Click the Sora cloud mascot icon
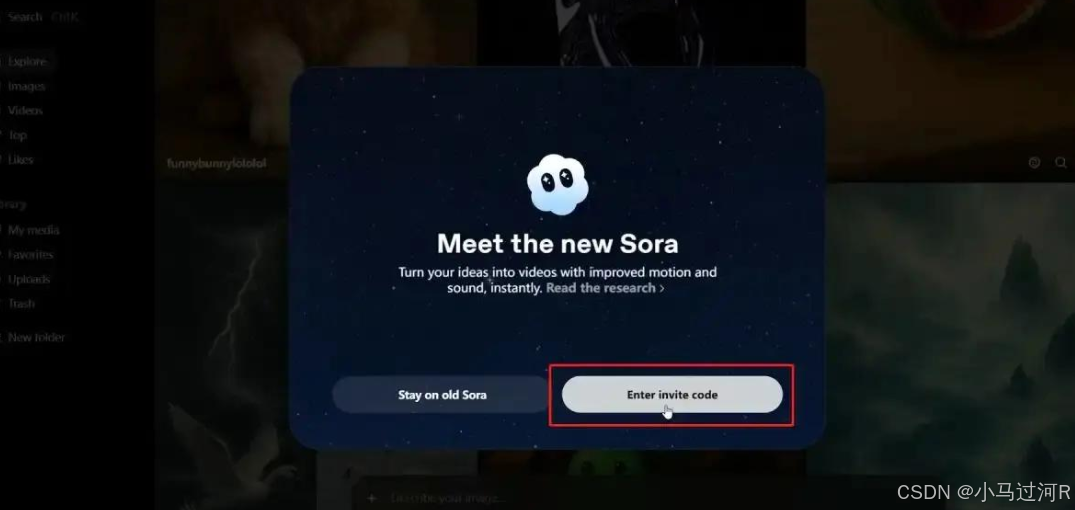1075x510 pixels. 557,184
